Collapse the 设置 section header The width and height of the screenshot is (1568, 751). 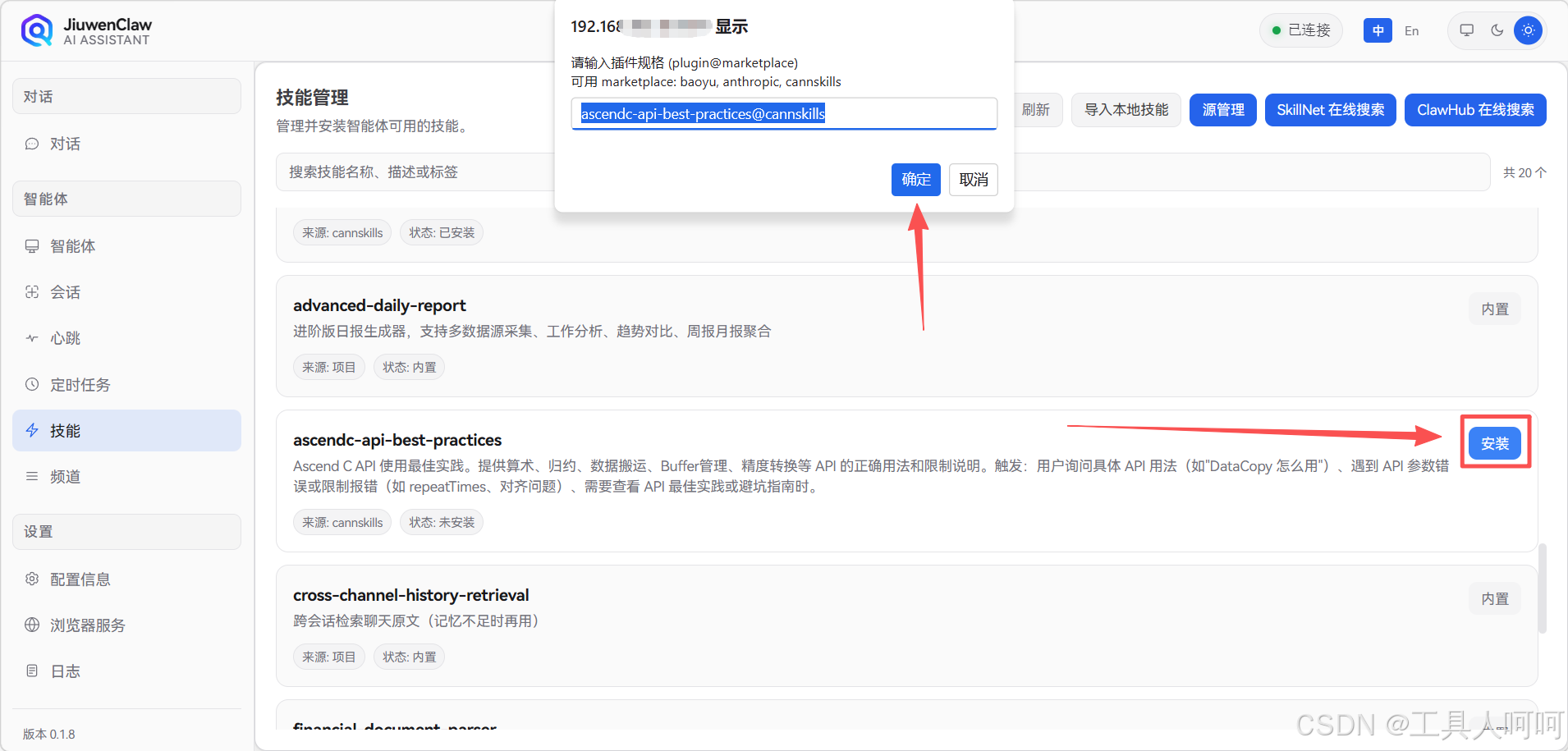[x=126, y=532]
